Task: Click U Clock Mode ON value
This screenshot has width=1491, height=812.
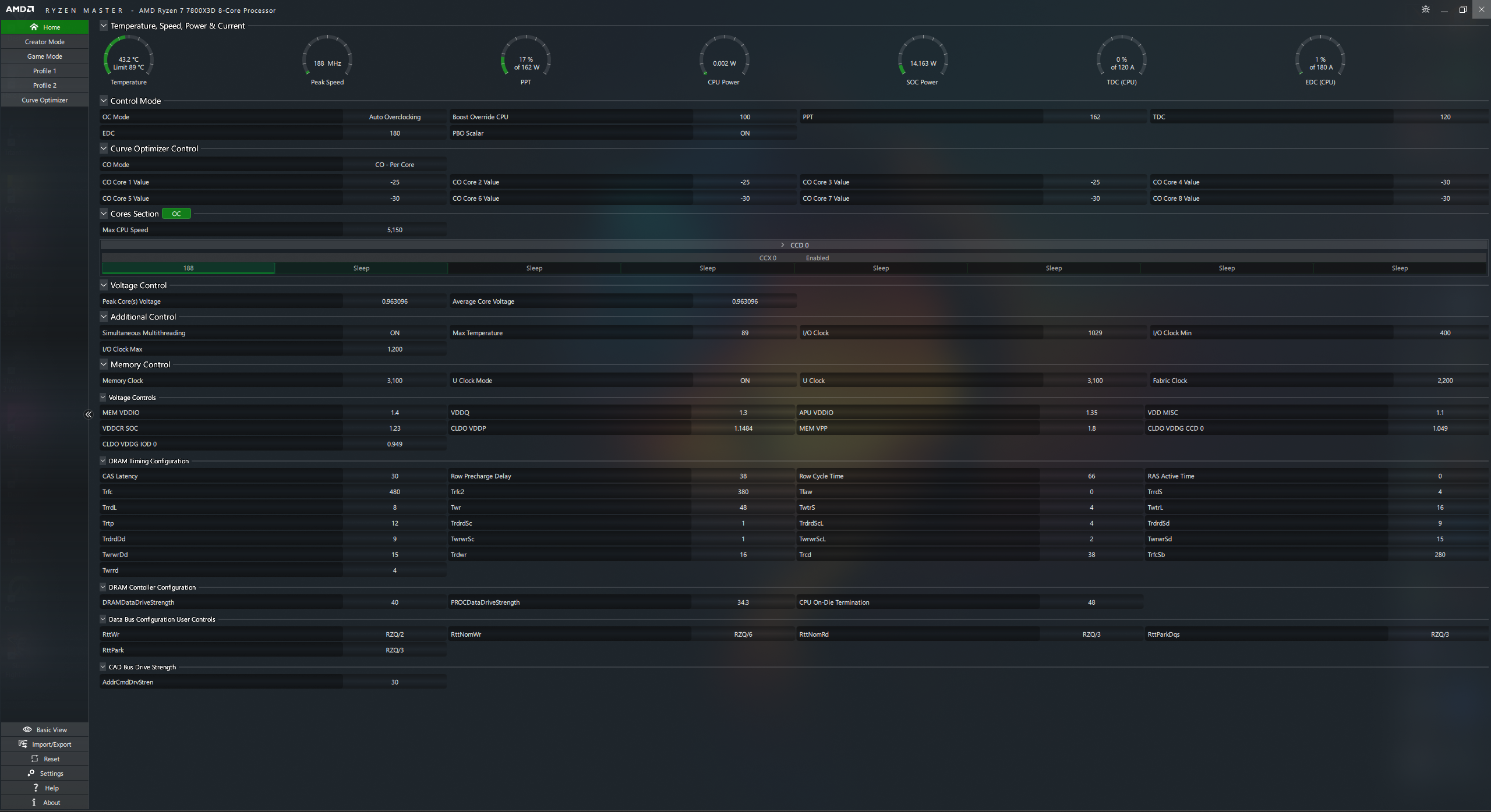Action: point(745,381)
